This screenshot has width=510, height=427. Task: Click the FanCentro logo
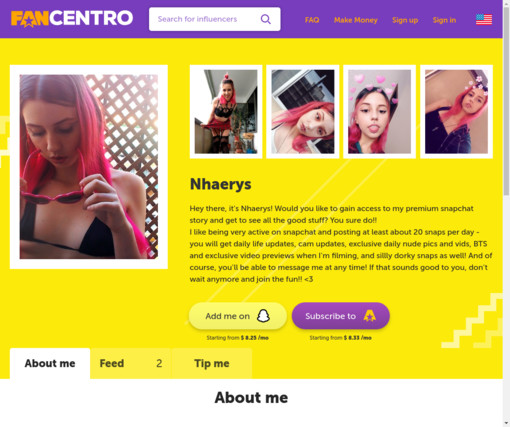[x=72, y=19]
